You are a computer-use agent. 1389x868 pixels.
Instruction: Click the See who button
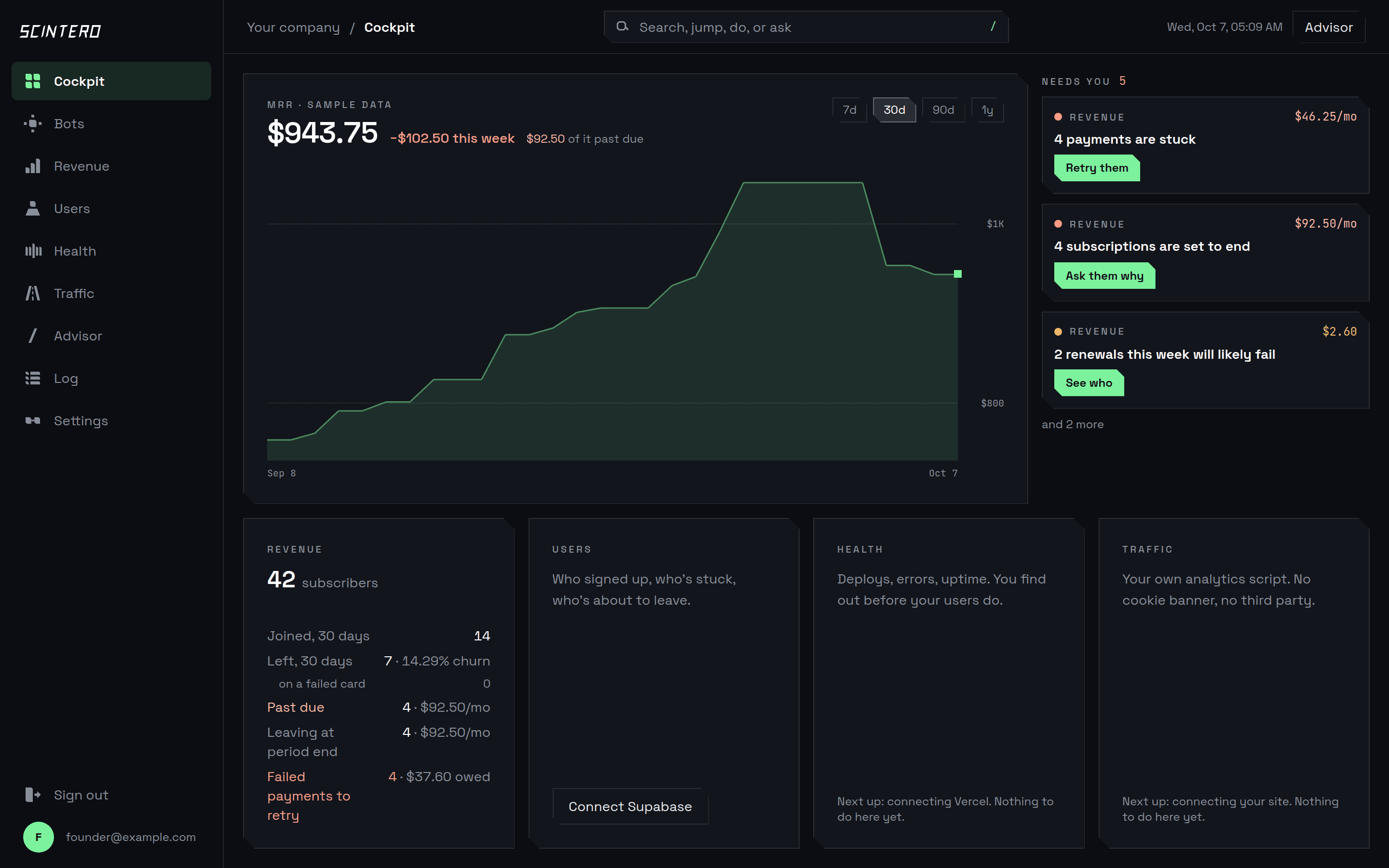1089,383
